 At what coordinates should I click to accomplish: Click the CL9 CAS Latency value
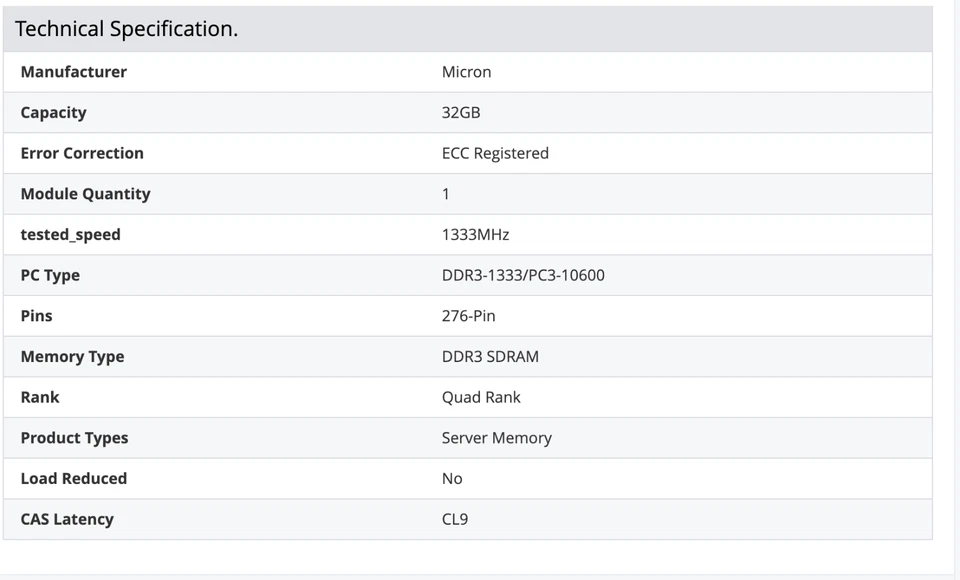pyautogui.click(x=456, y=519)
